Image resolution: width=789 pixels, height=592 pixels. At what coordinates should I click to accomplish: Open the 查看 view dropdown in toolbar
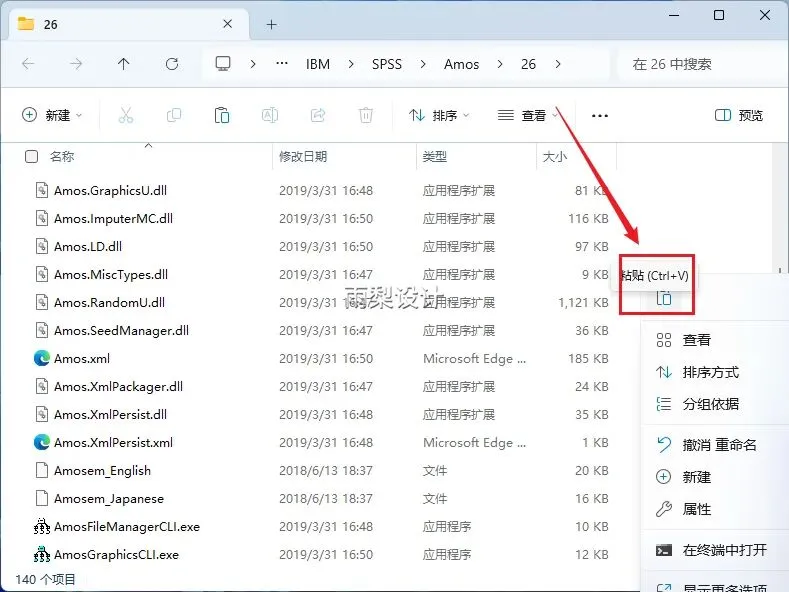[528, 115]
